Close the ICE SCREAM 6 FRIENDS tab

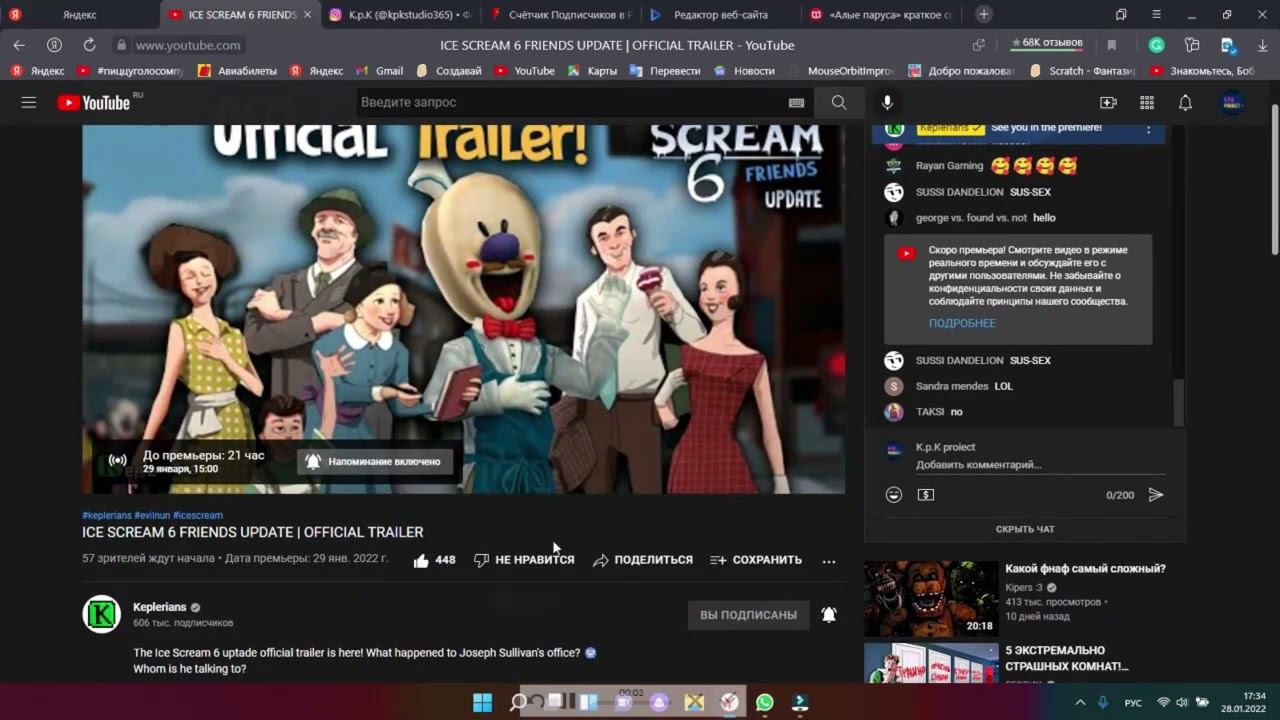pos(306,15)
